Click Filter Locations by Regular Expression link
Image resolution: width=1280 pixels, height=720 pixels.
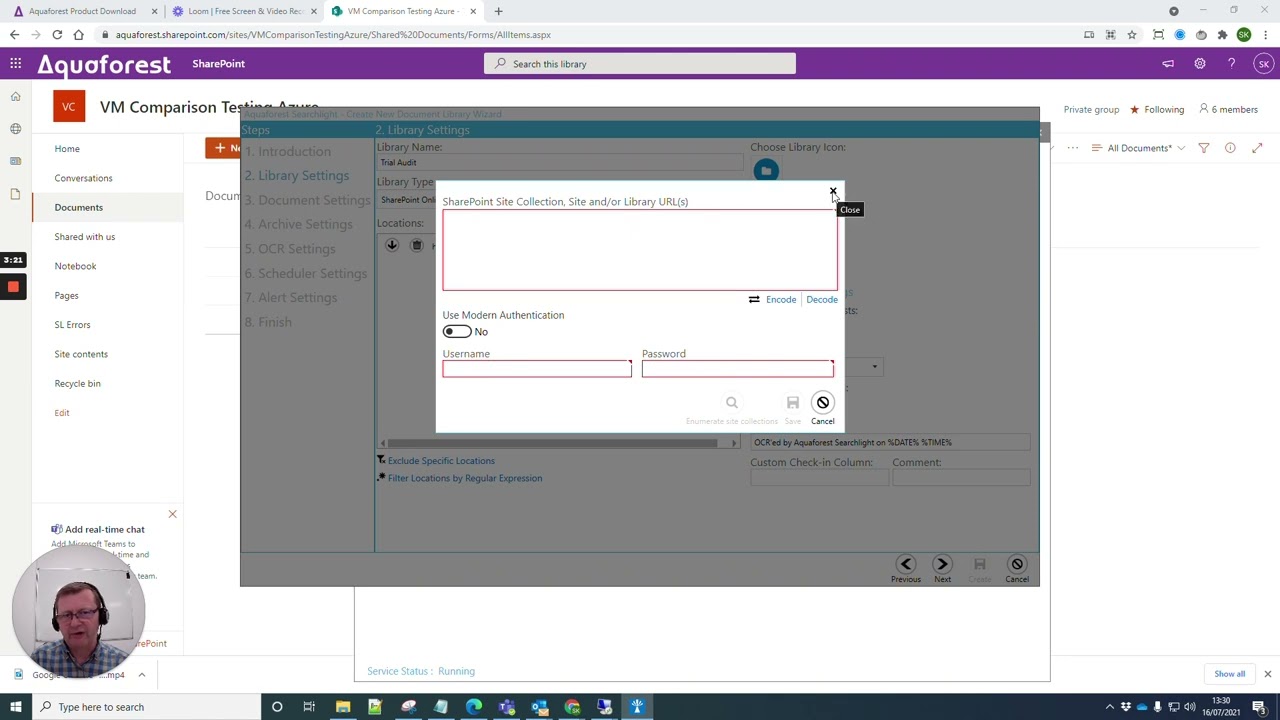465,478
